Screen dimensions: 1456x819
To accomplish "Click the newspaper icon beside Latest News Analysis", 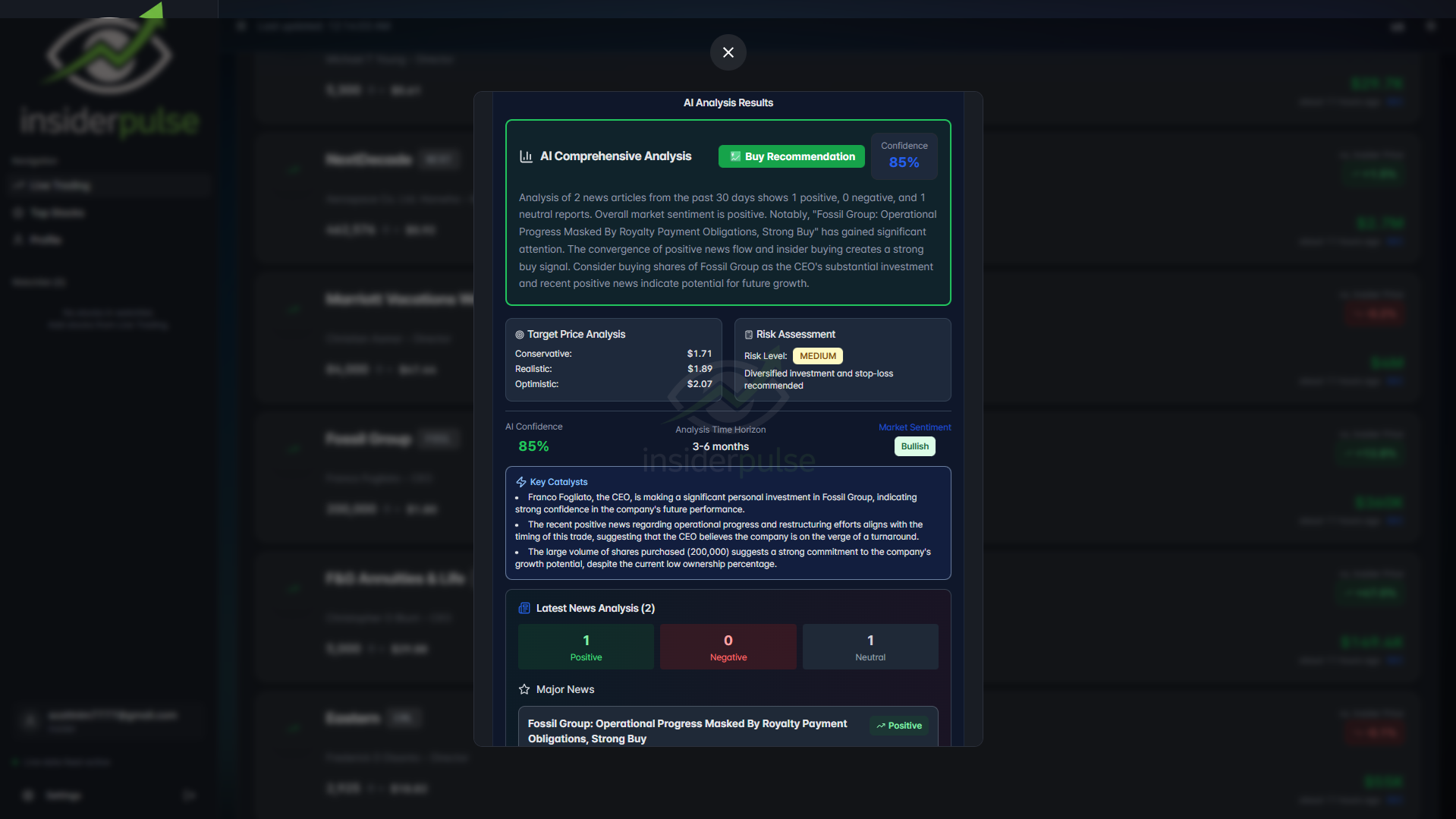I will coord(524,607).
